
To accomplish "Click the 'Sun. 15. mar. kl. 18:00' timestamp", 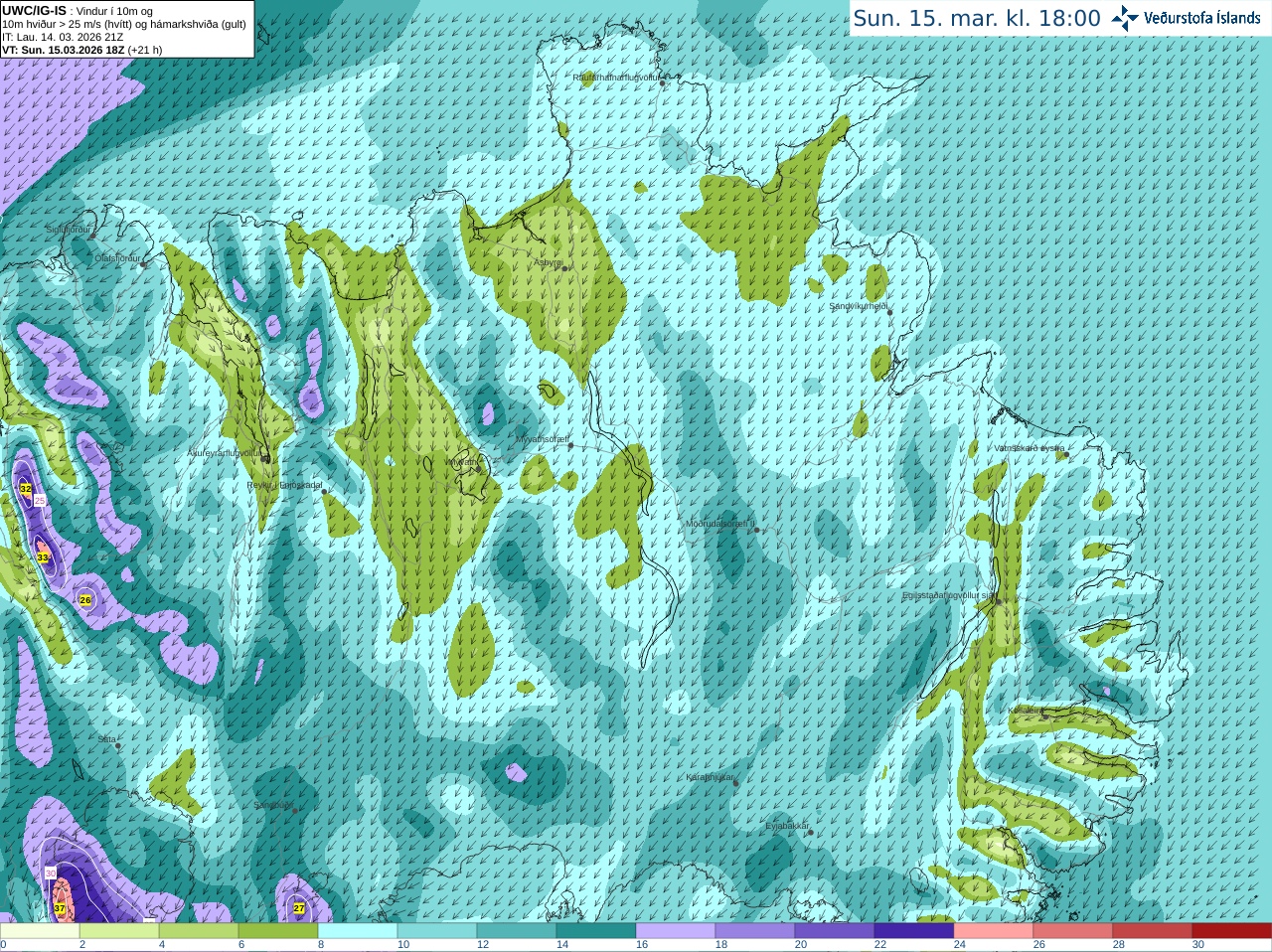I will (977, 18).
